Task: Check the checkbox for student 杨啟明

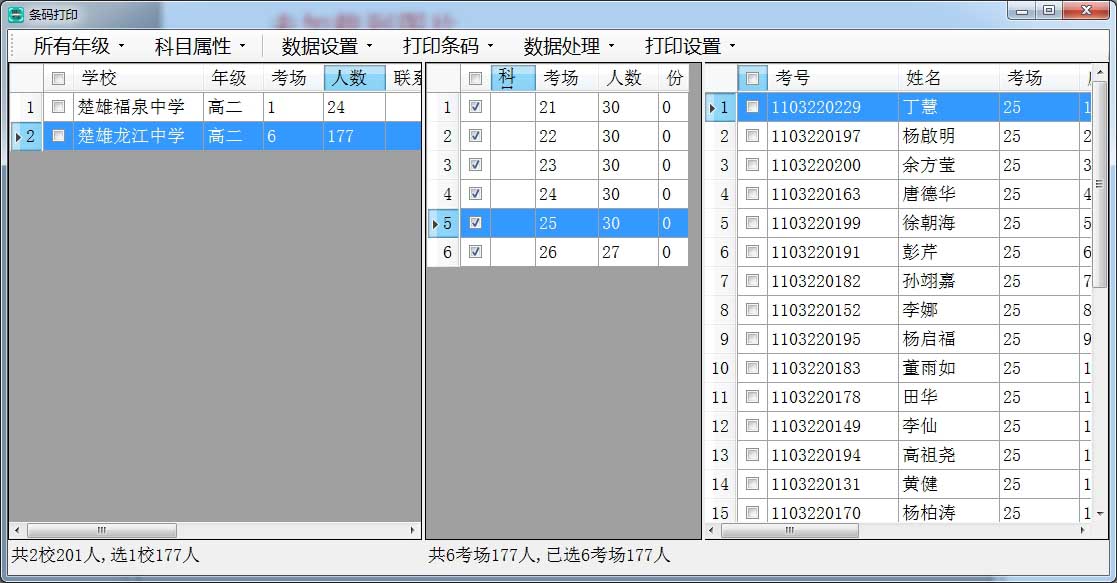Action: pyautogui.click(x=752, y=135)
